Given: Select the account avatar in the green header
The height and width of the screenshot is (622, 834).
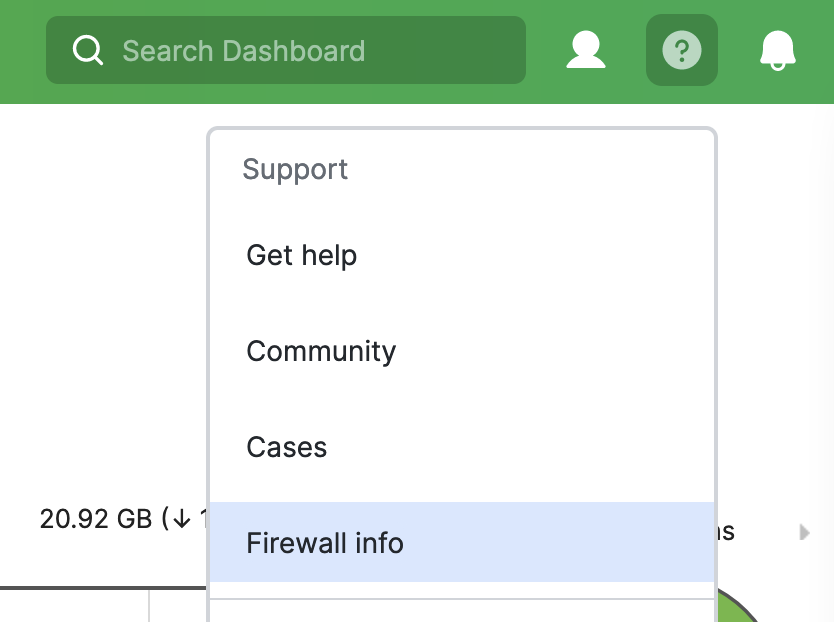Looking at the screenshot, I should click(586, 50).
